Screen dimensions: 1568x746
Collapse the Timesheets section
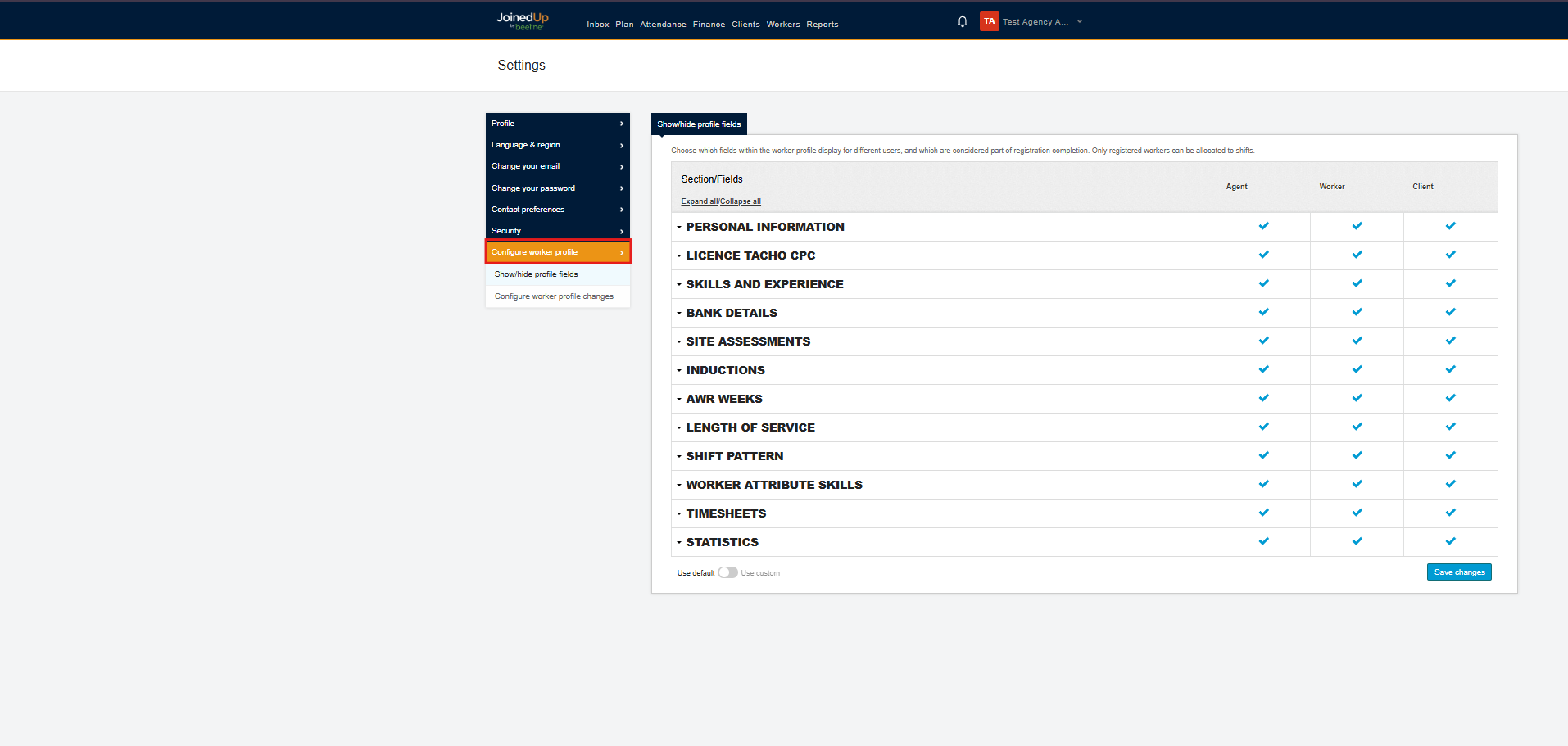(679, 513)
